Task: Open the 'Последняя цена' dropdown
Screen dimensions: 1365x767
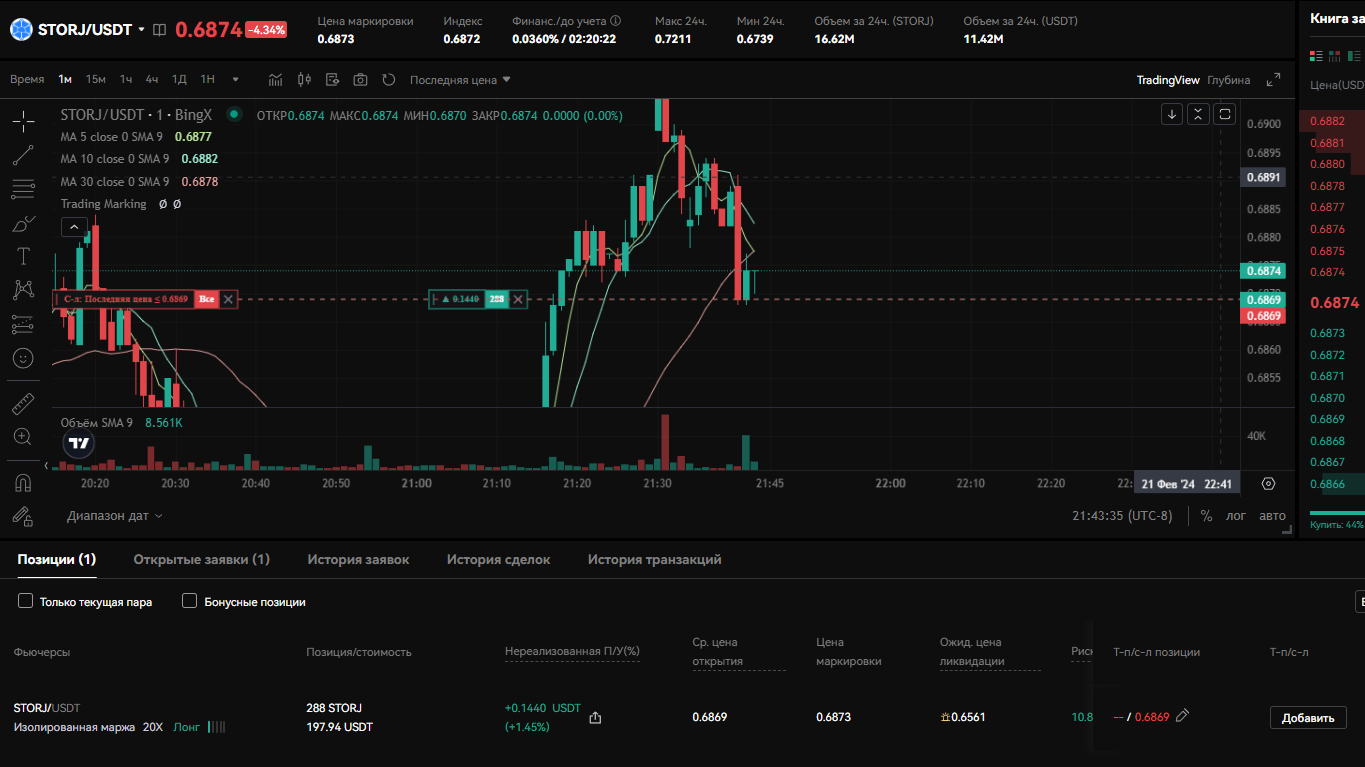Action: [460, 79]
